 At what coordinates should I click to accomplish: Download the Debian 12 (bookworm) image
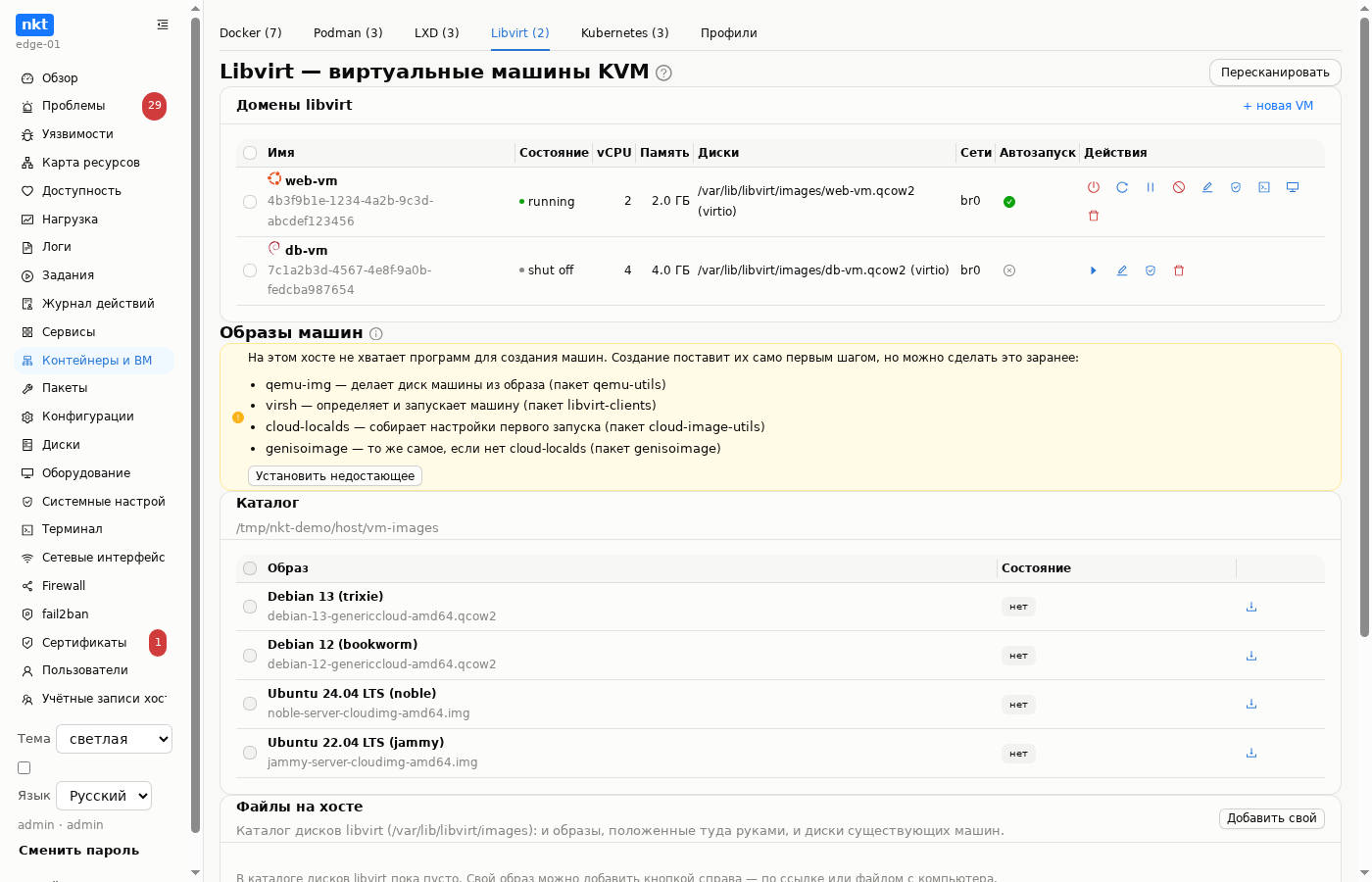1251,656
